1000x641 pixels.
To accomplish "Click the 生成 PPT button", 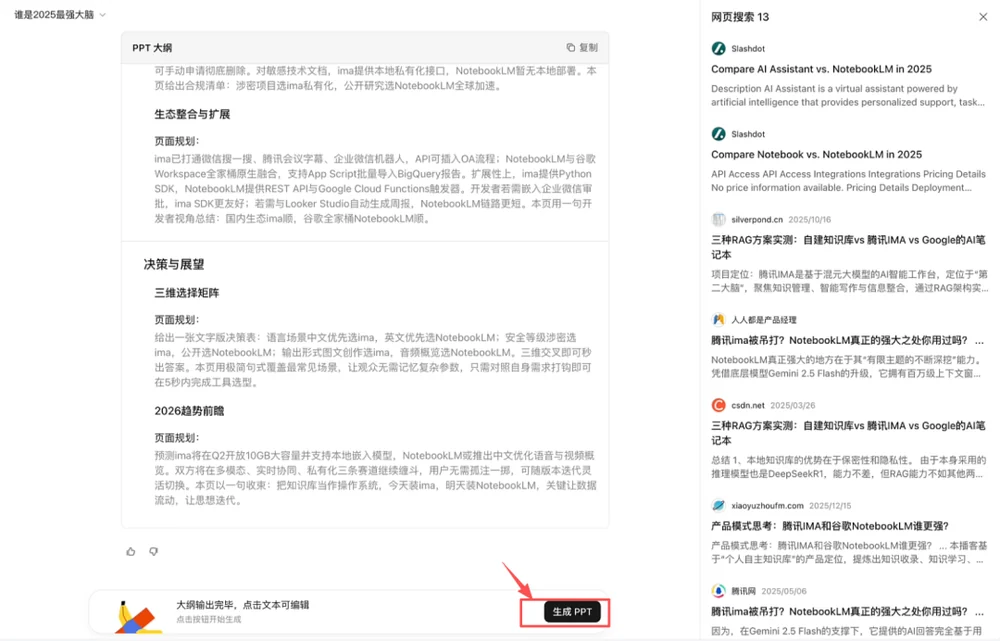I will pyautogui.click(x=572, y=612).
